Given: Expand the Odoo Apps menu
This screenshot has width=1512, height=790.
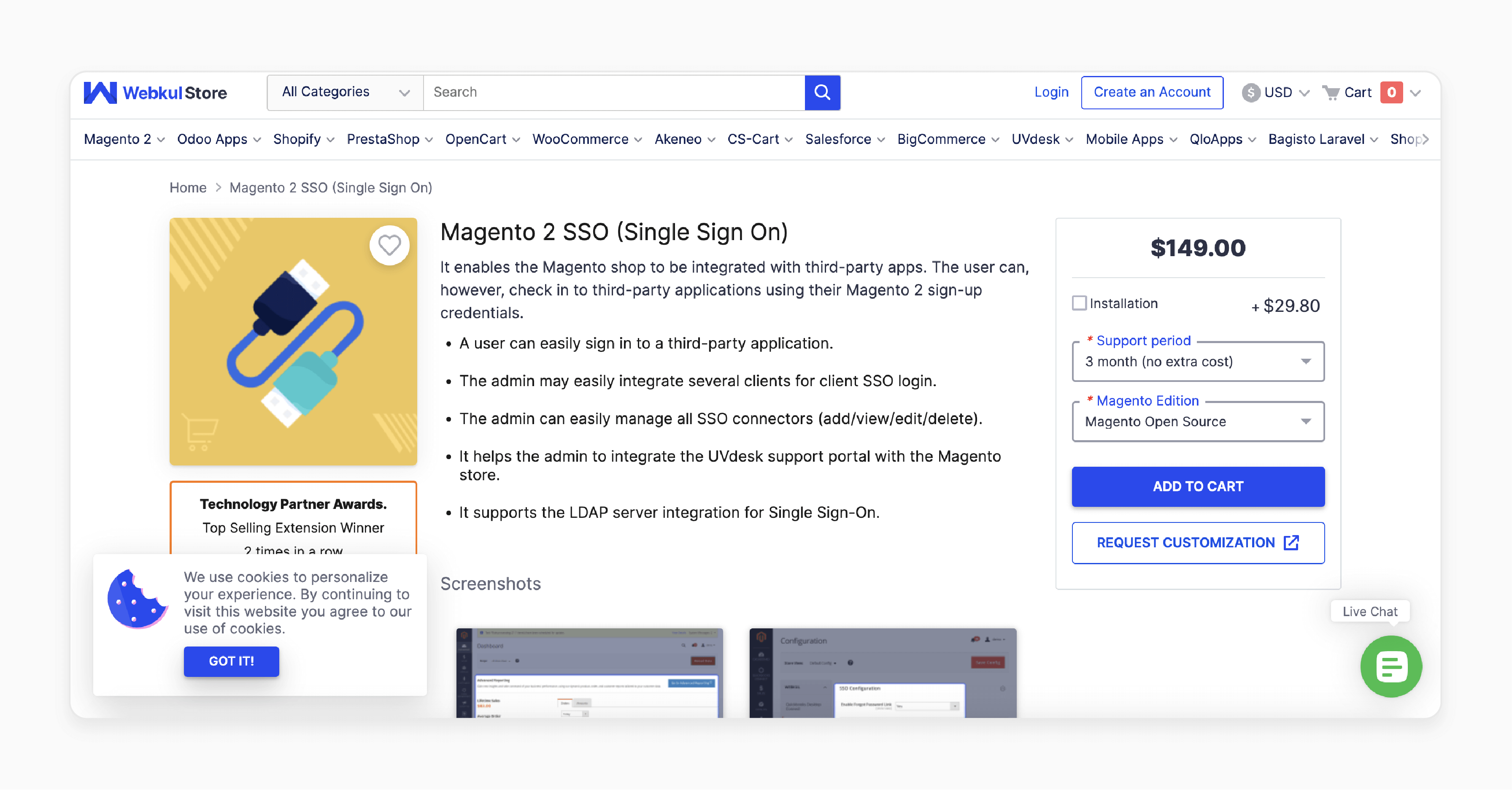Looking at the screenshot, I should coord(219,139).
